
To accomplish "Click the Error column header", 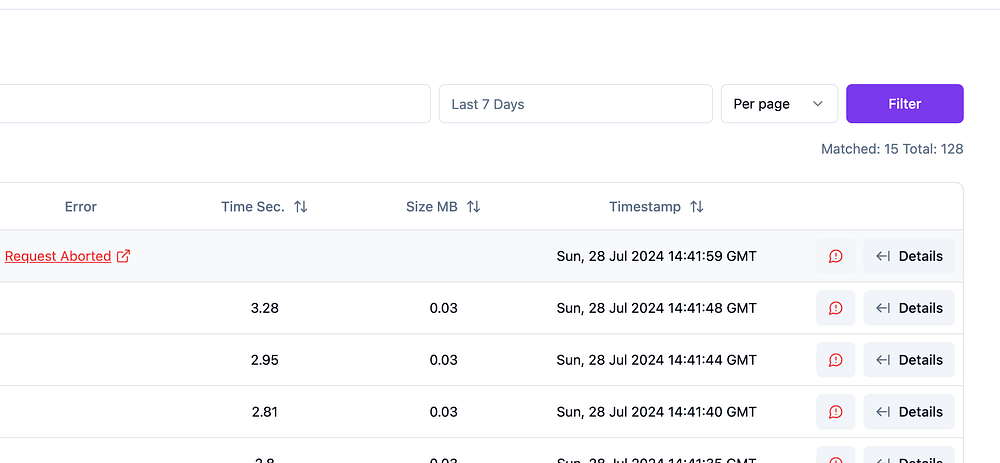I will [81, 207].
